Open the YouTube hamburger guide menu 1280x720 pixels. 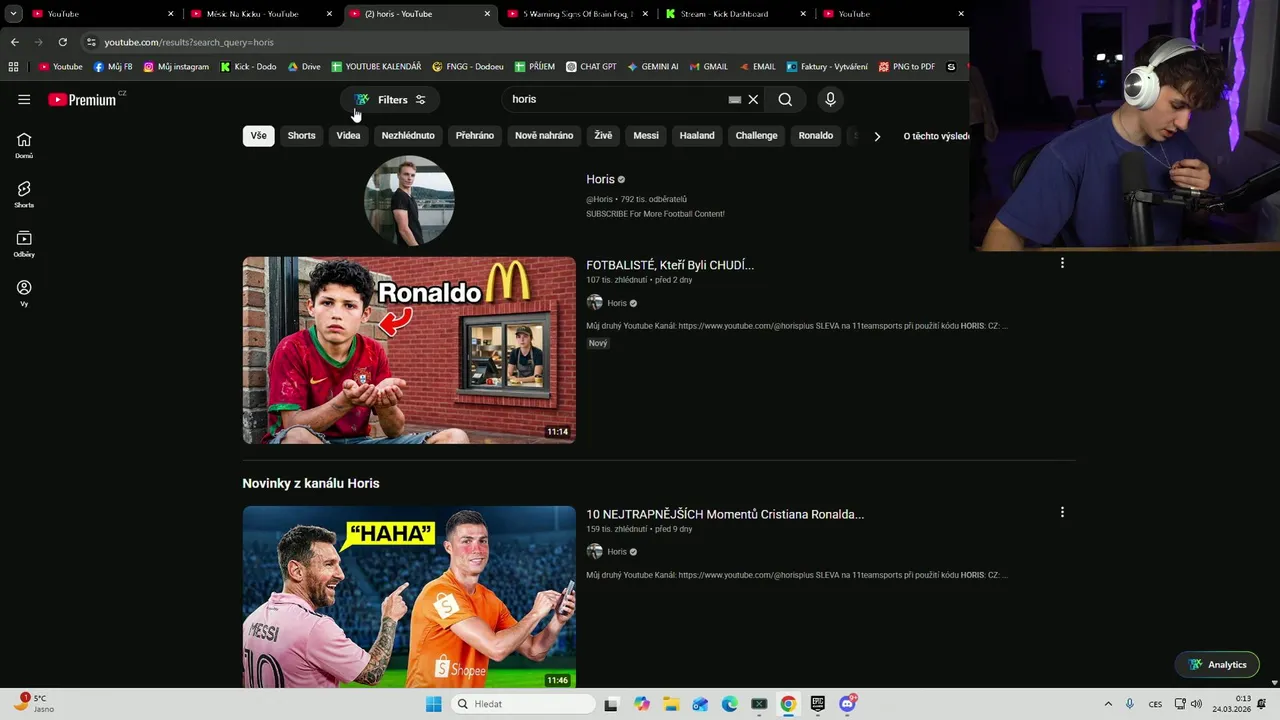tap(24, 99)
